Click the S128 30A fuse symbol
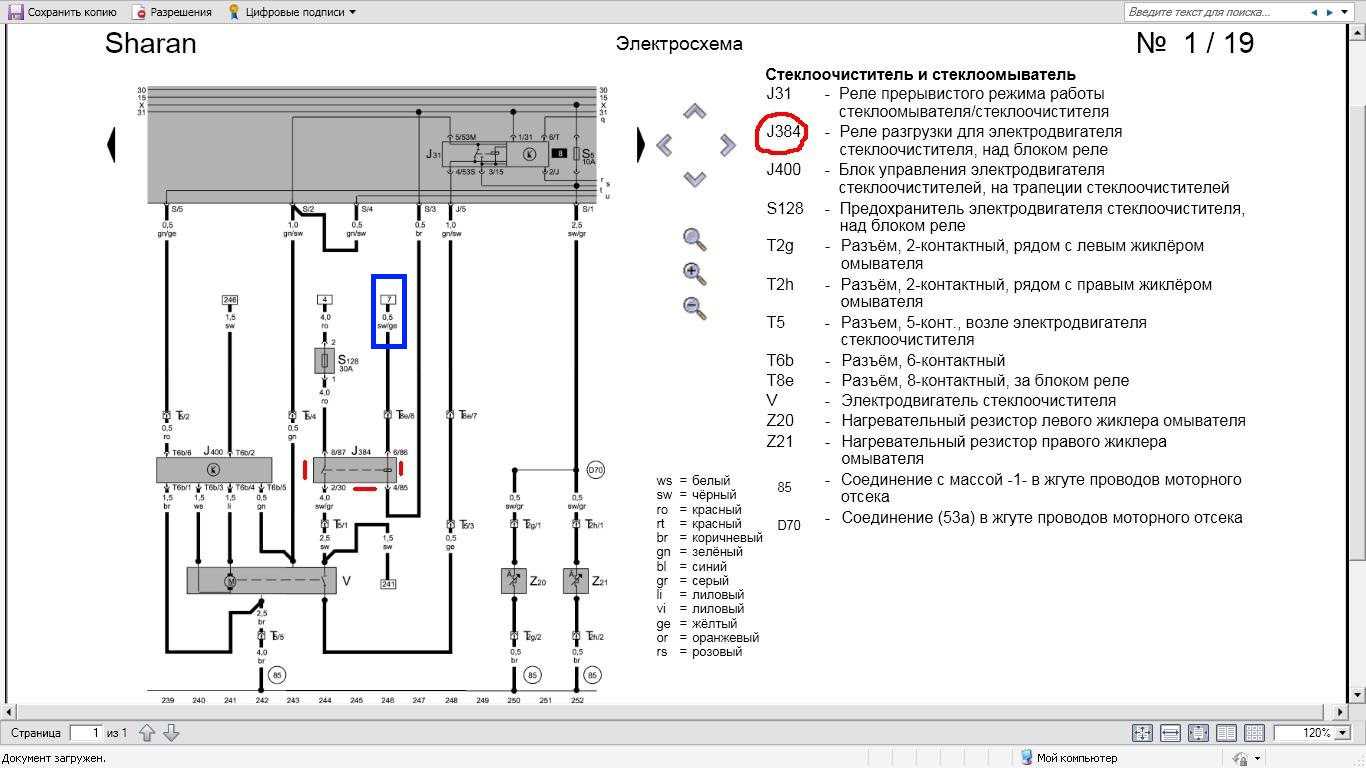 [x=324, y=361]
